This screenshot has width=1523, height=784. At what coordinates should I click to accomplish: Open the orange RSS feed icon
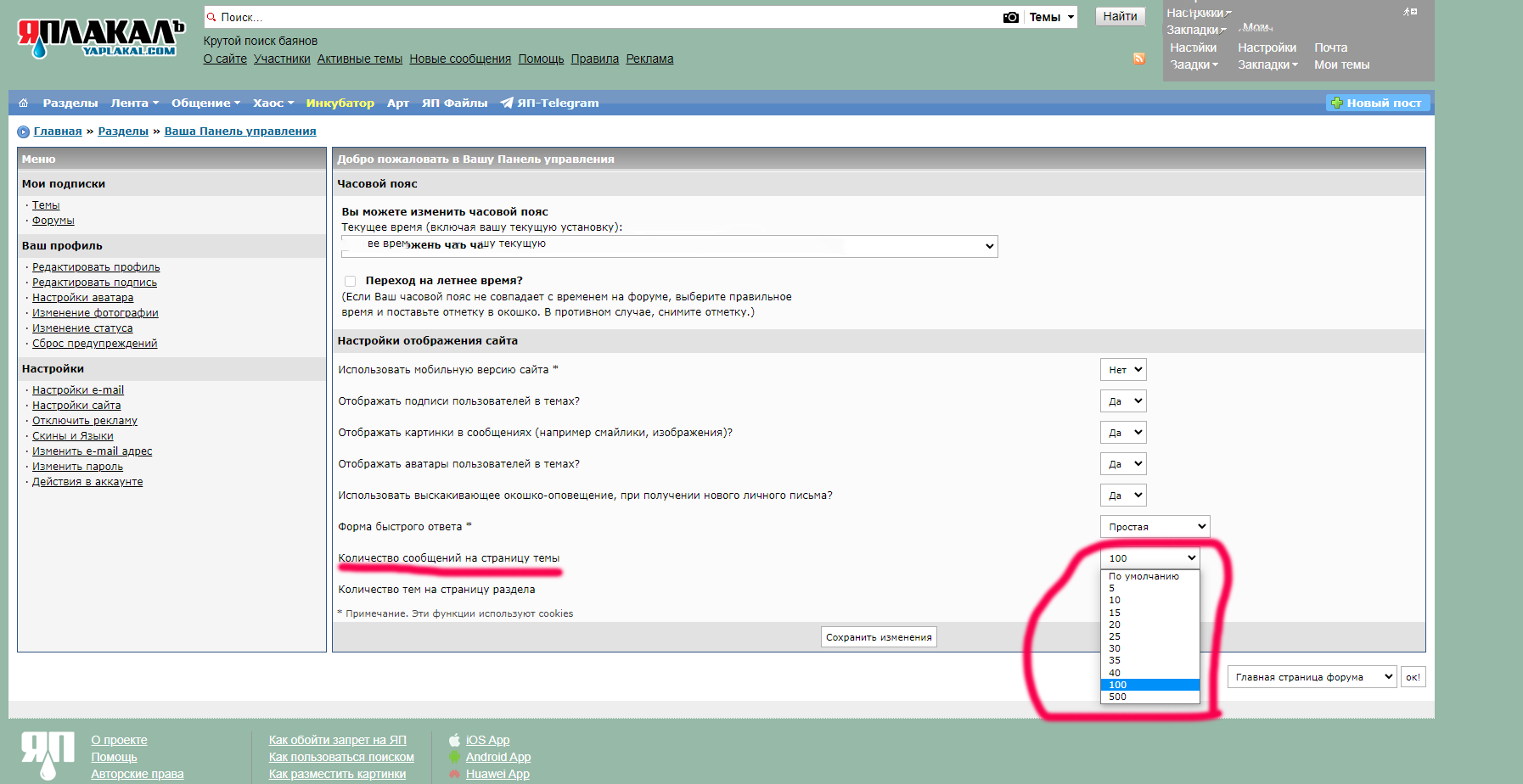[x=1139, y=58]
